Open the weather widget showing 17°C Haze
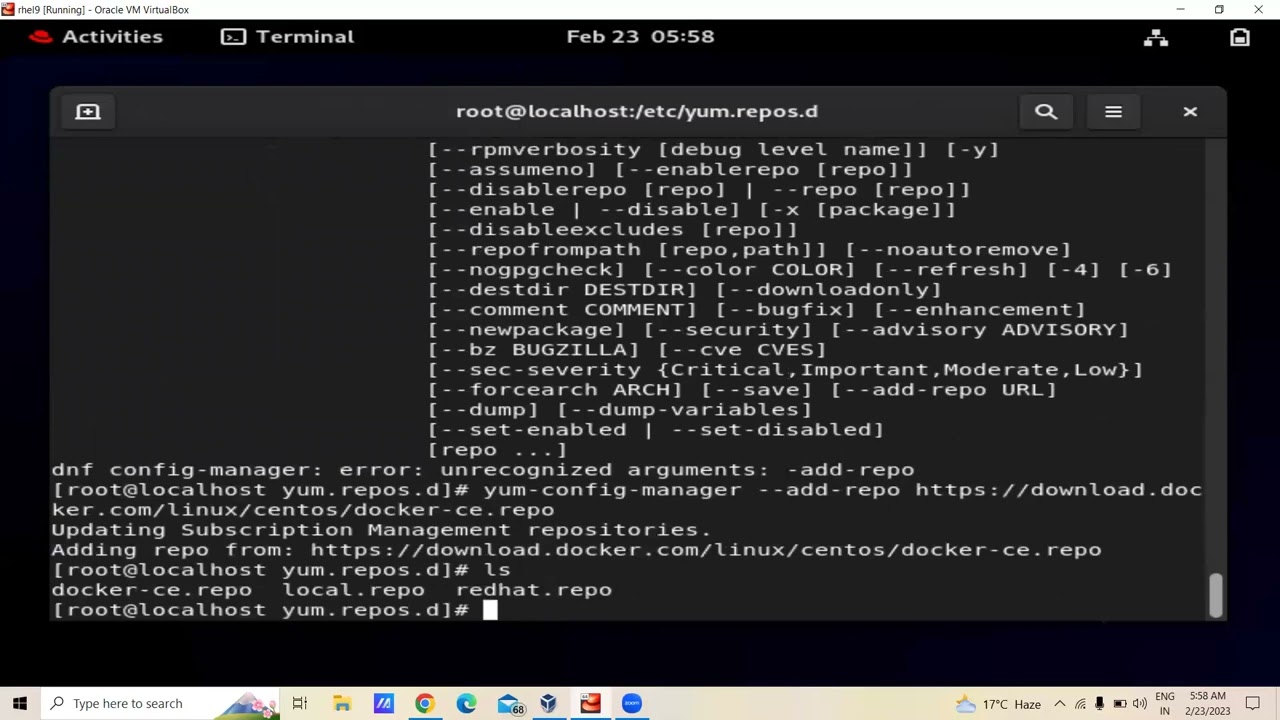The width and height of the screenshot is (1280, 720). pos(998,704)
